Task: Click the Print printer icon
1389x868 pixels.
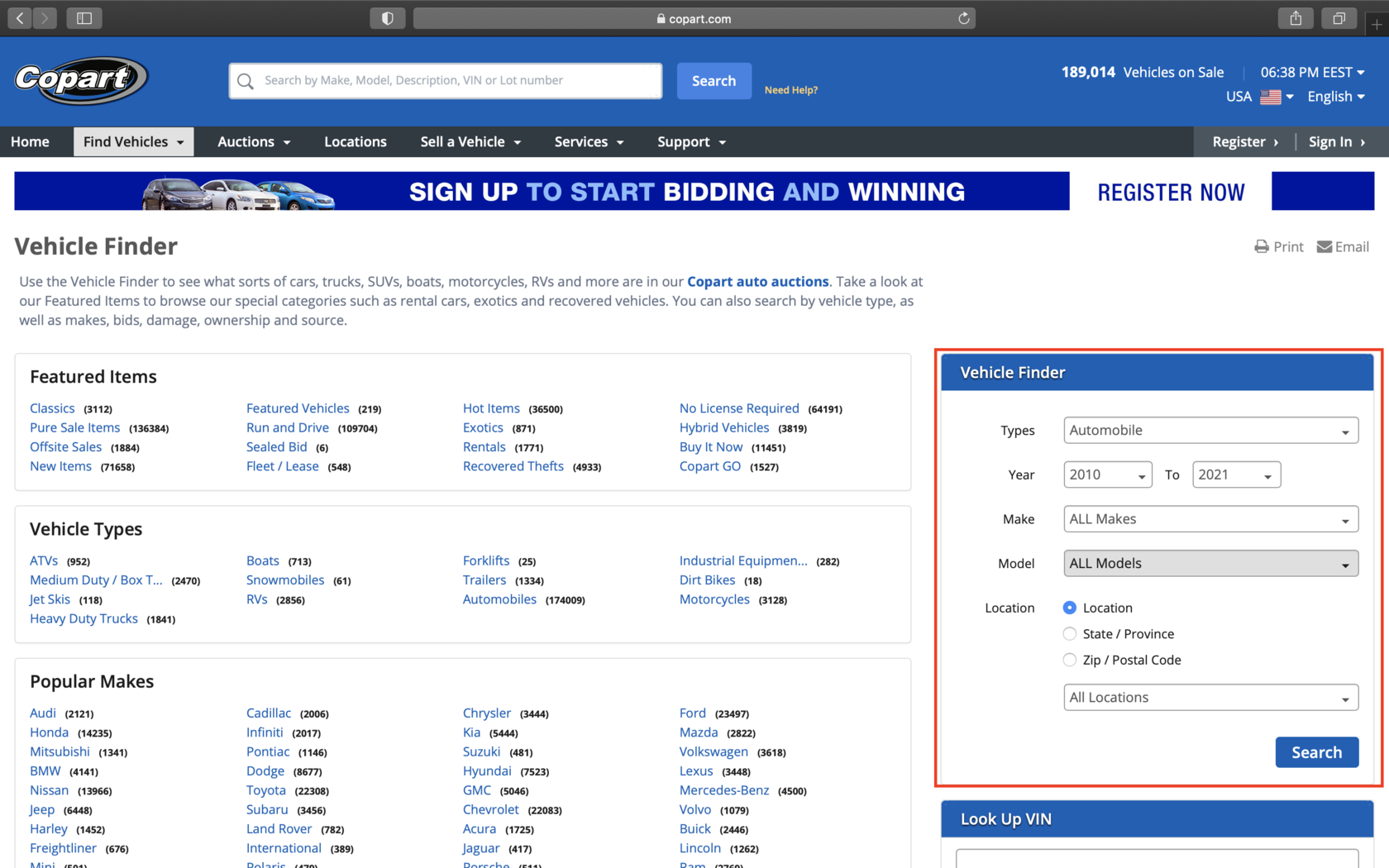Action: [1262, 246]
